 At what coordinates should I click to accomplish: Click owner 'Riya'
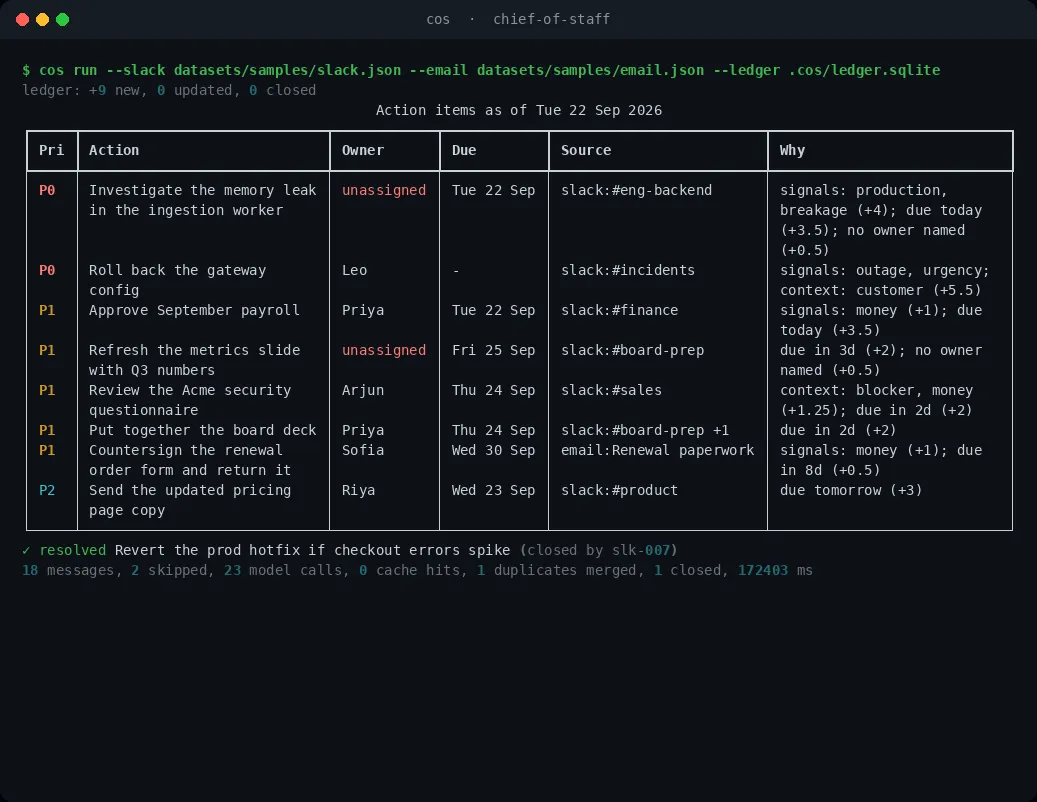click(358, 491)
